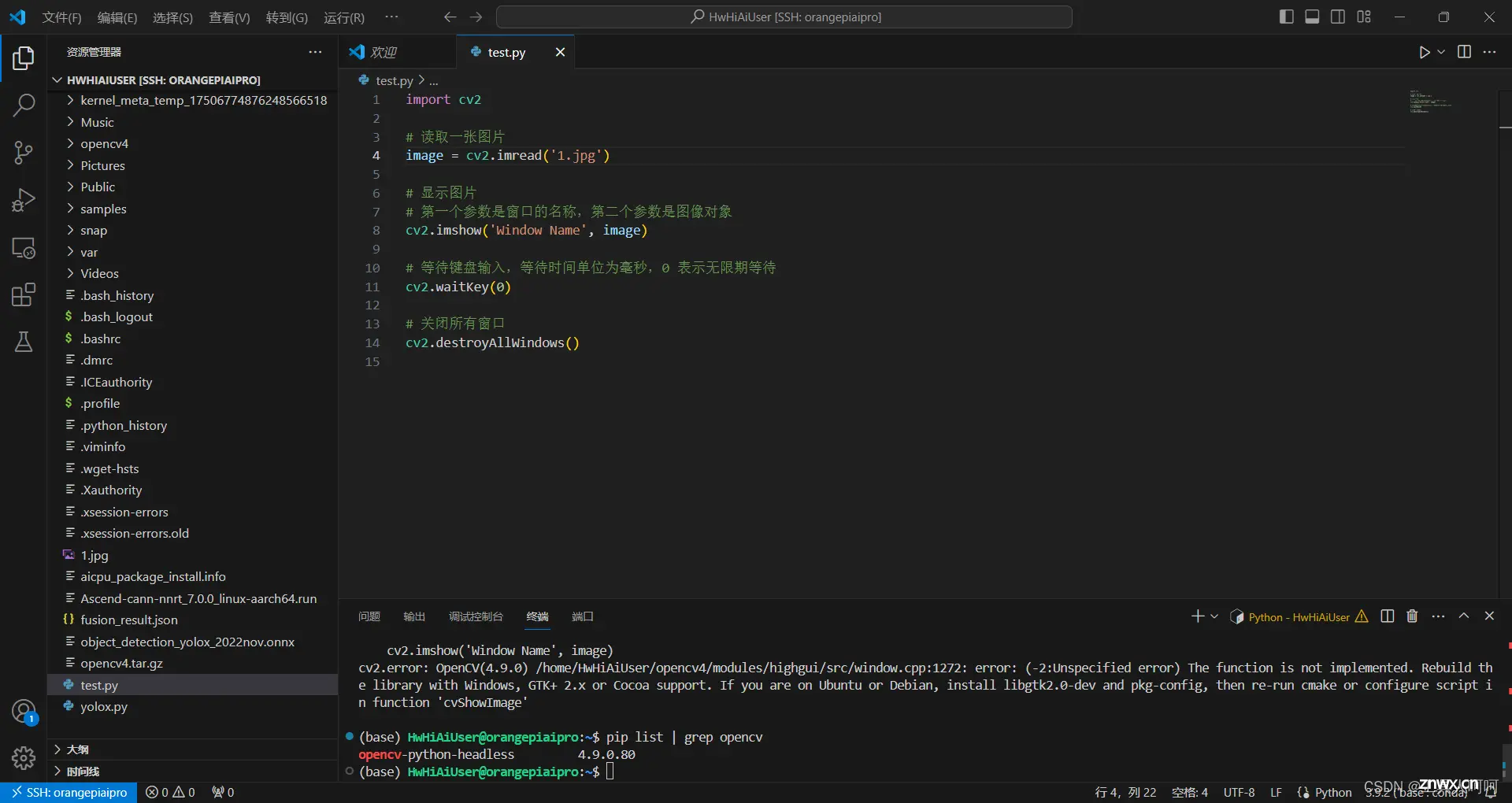
Task: Run the Python file with play icon
Action: [x=1424, y=52]
